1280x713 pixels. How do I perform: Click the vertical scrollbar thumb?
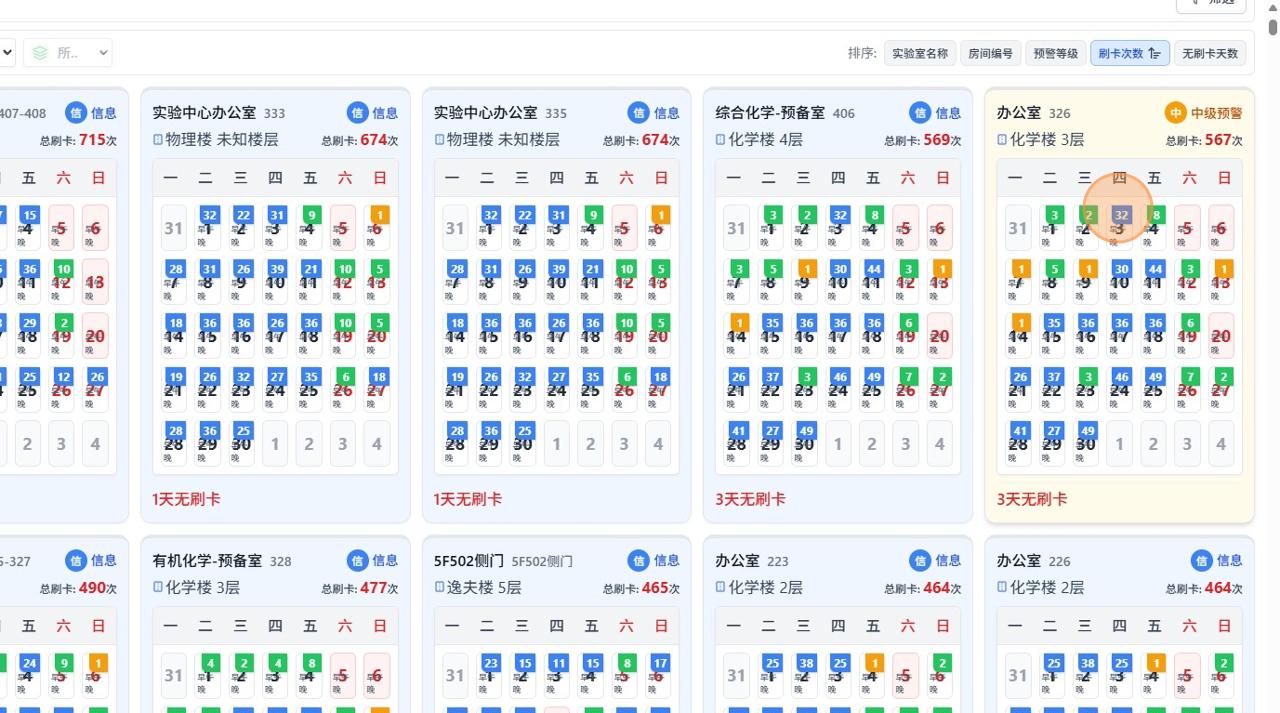point(1273,25)
